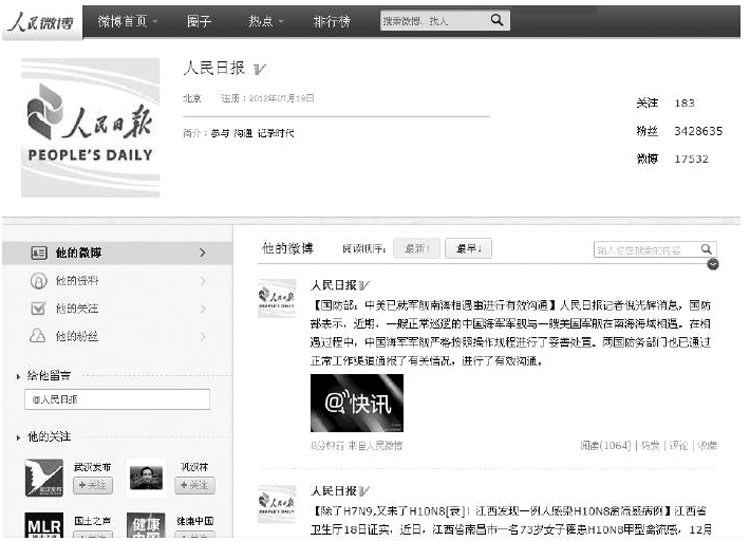Click the verified V badge next to the profile name
This screenshot has height=541, width=750.
(259, 69)
